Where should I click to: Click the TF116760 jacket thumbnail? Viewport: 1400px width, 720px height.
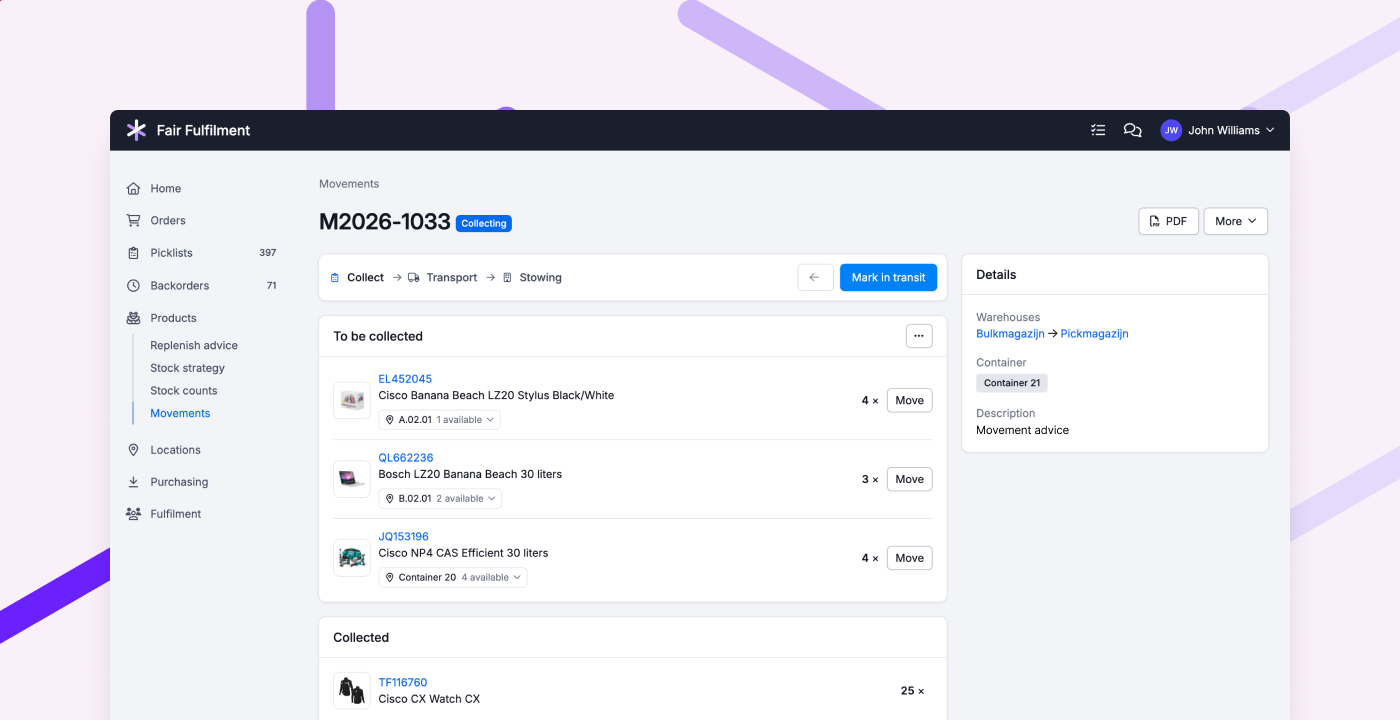tap(352, 691)
